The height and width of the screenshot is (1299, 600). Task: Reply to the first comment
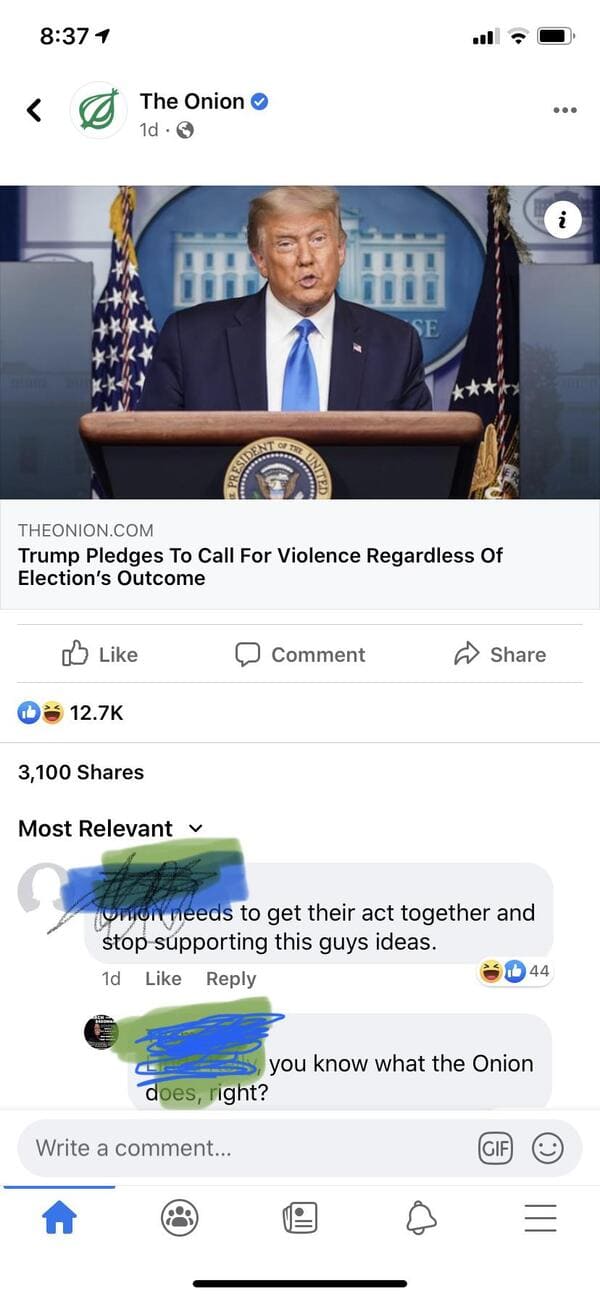231,979
